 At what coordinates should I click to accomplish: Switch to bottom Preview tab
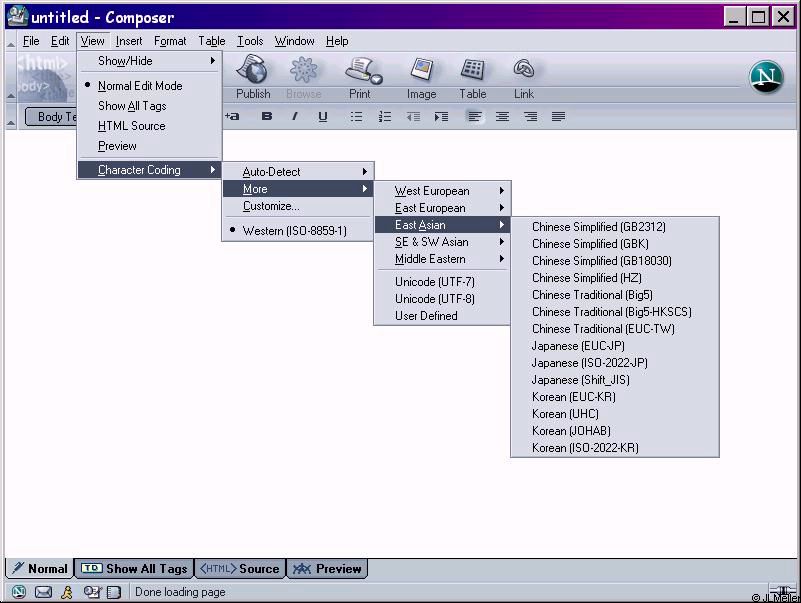coord(327,568)
